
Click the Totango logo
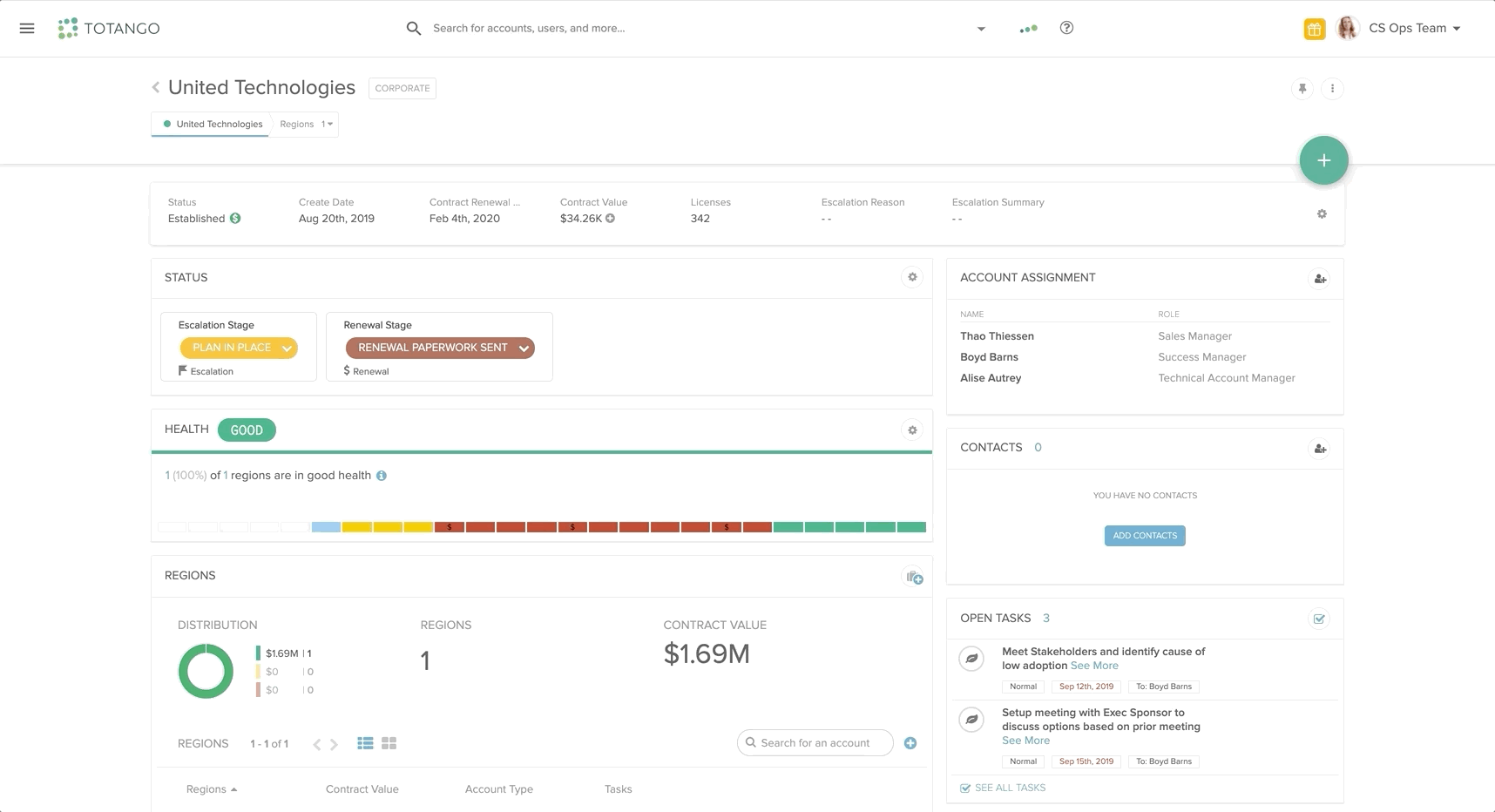click(x=109, y=28)
